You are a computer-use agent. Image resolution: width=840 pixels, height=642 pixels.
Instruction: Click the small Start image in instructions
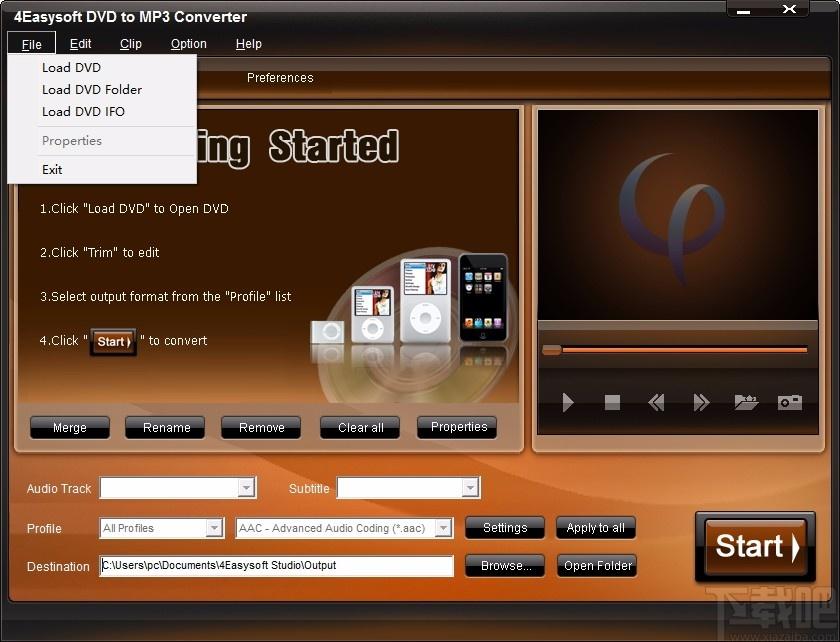[x=113, y=342]
